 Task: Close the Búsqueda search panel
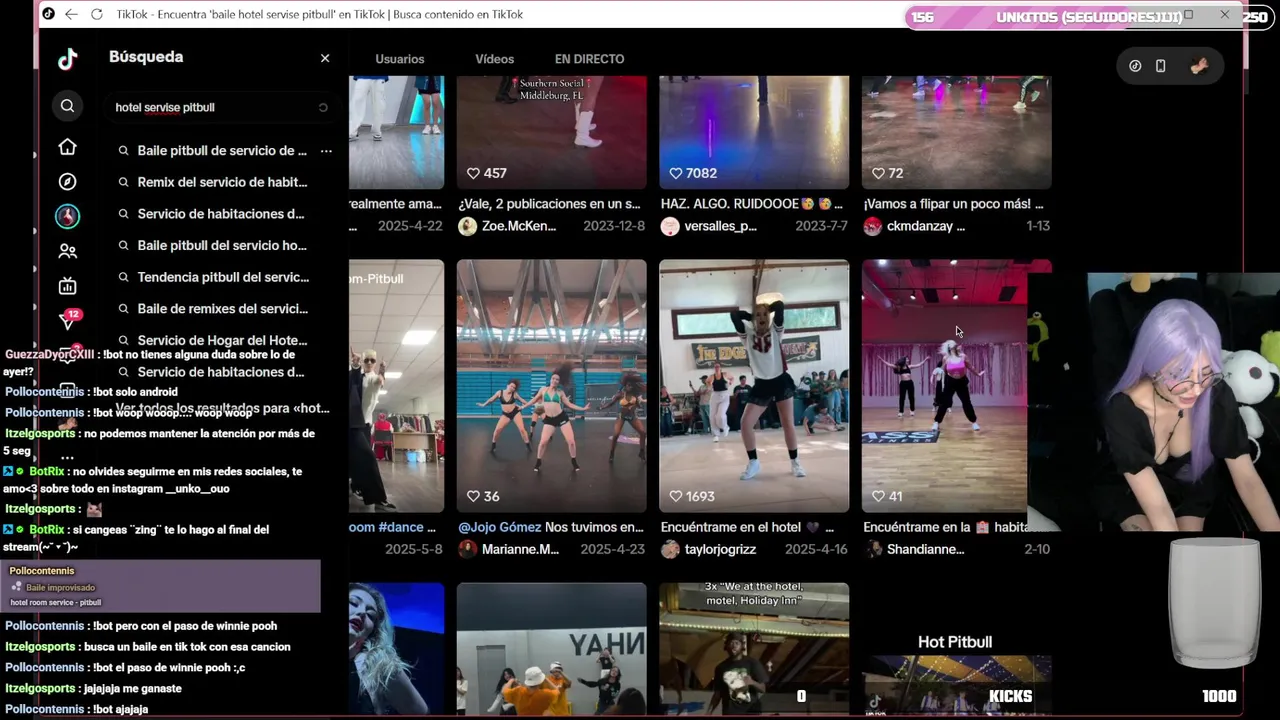[325, 58]
